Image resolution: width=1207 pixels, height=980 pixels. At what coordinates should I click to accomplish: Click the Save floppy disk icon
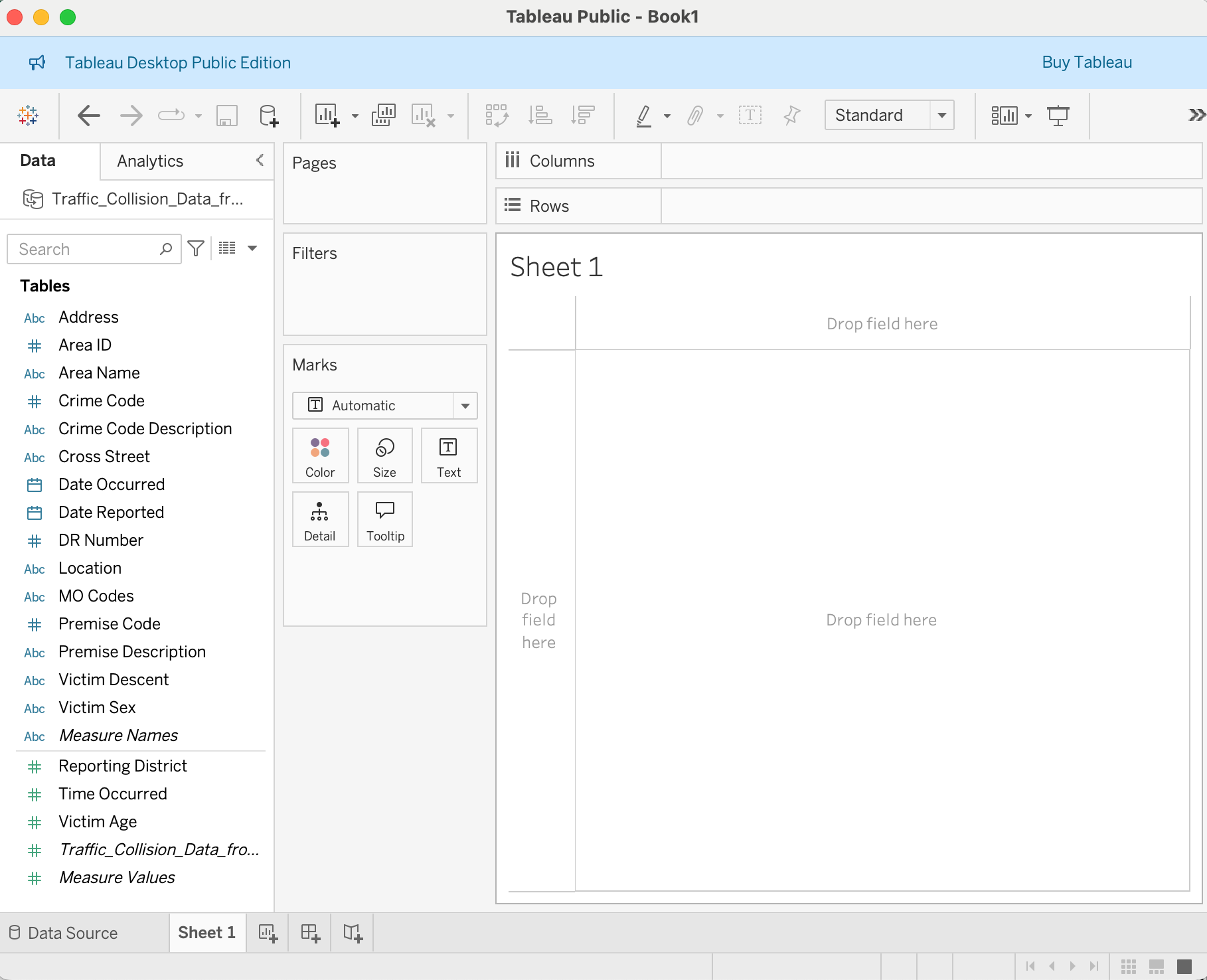coord(227,116)
